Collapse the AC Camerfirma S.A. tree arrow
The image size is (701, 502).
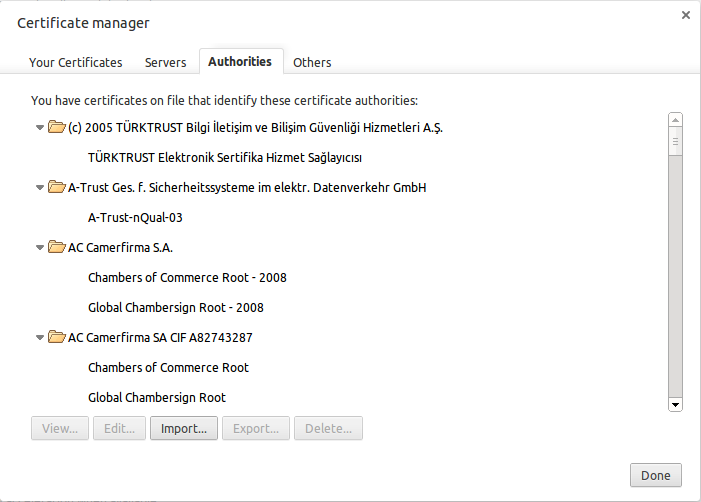pyautogui.click(x=40, y=248)
